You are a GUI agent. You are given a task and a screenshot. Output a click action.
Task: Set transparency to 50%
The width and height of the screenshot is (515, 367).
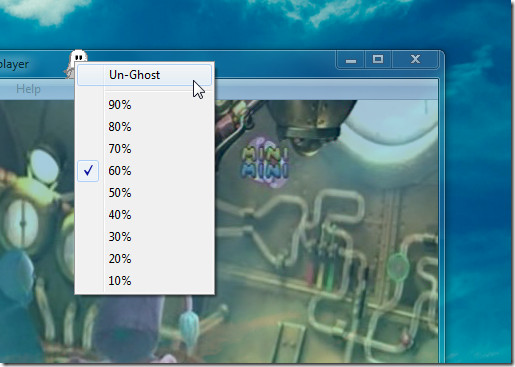[144, 193]
